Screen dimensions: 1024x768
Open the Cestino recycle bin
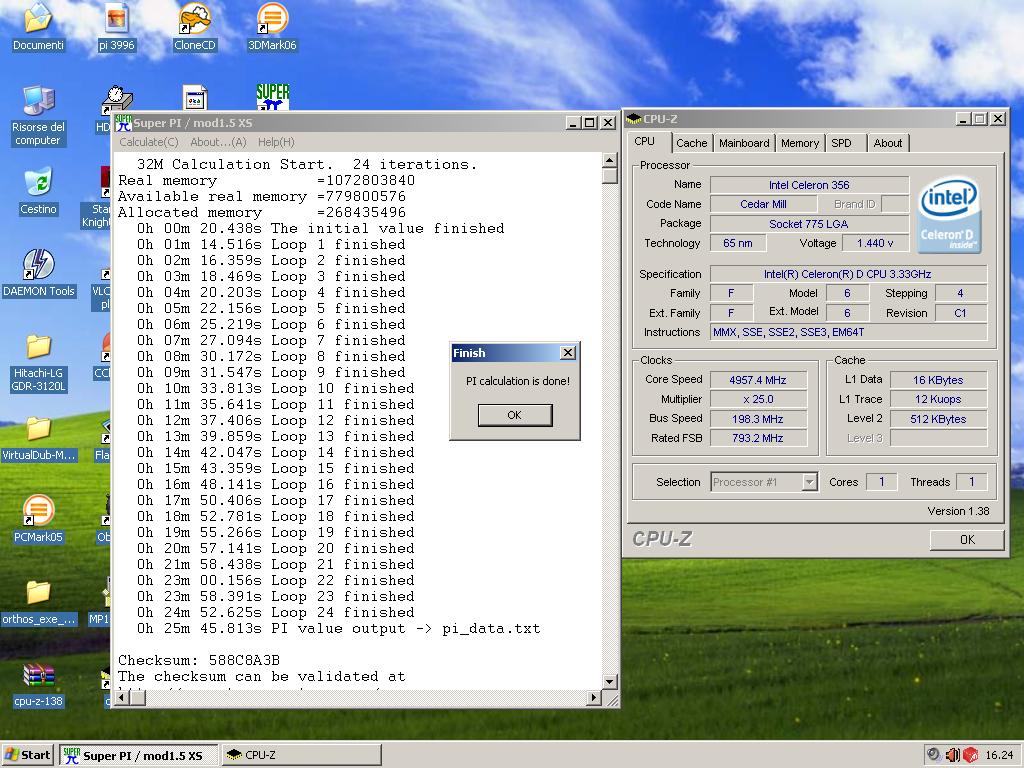pyautogui.click(x=38, y=191)
